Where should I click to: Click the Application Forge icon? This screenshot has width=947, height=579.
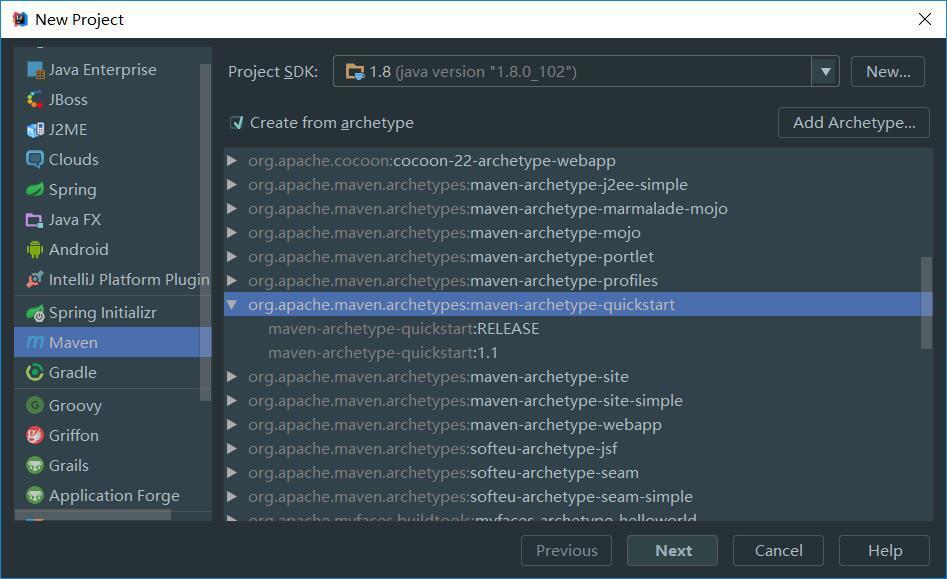(35, 496)
